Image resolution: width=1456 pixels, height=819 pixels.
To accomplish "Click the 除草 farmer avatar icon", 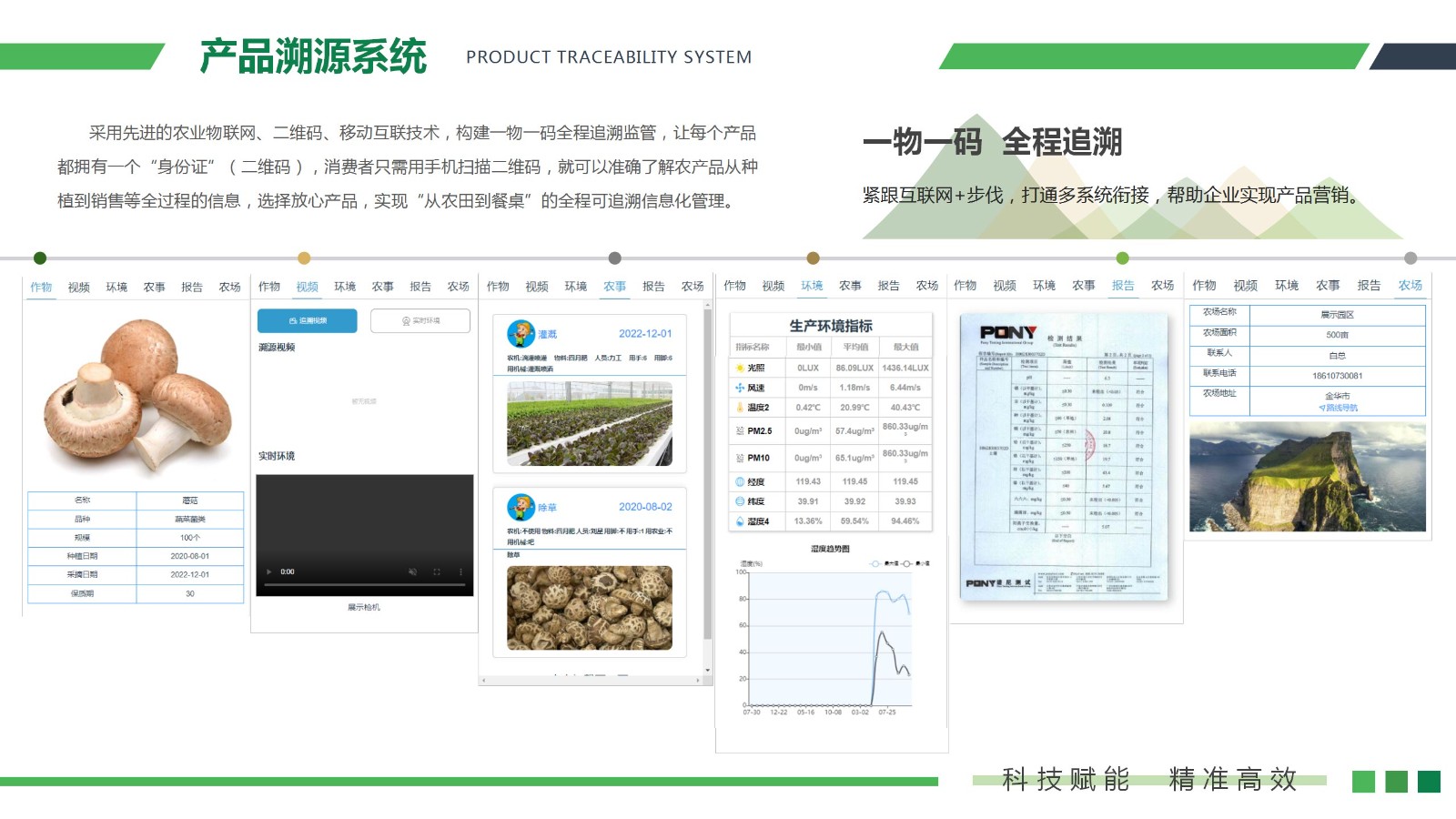I will [x=521, y=507].
